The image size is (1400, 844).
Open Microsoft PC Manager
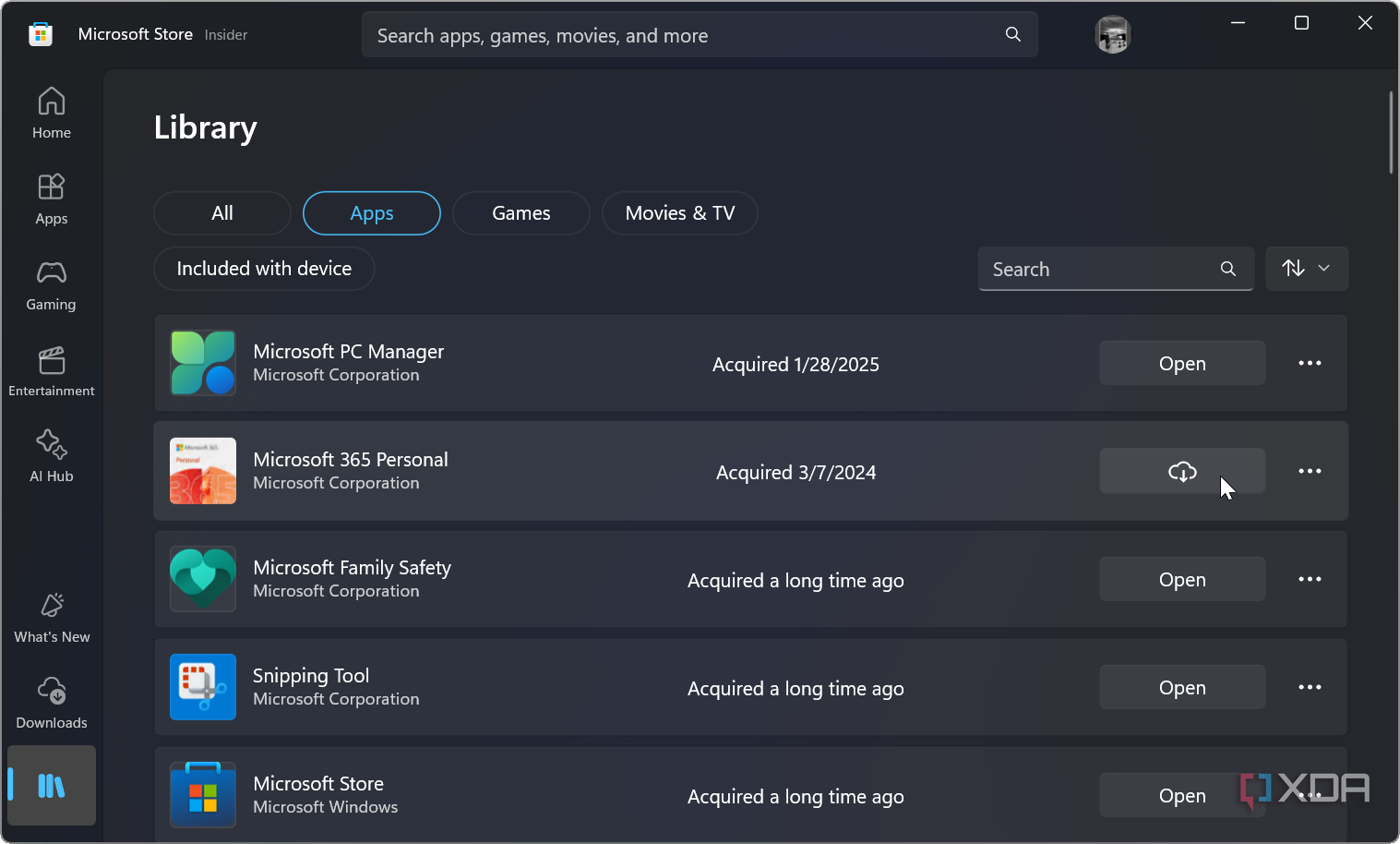tap(1182, 363)
